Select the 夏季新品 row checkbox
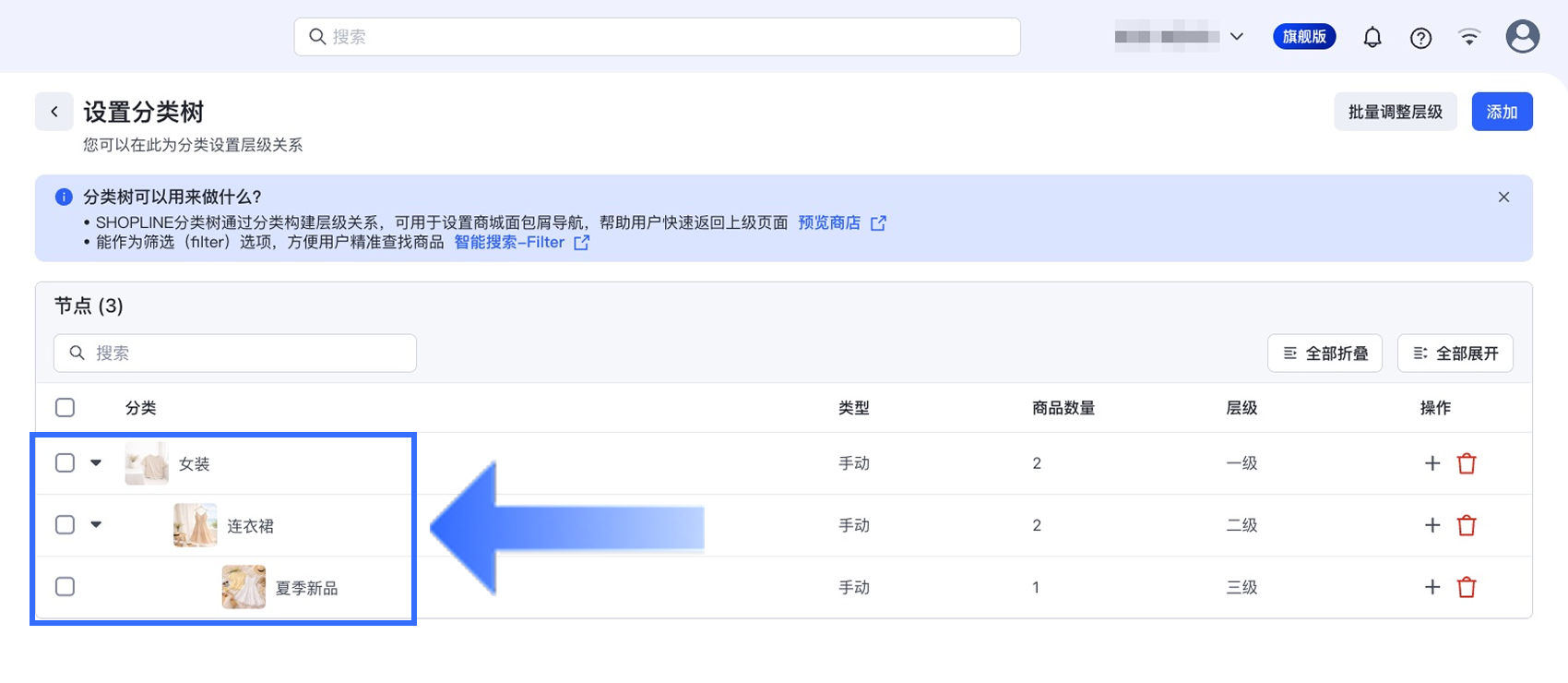1568x683 pixels. click(65, 587)
